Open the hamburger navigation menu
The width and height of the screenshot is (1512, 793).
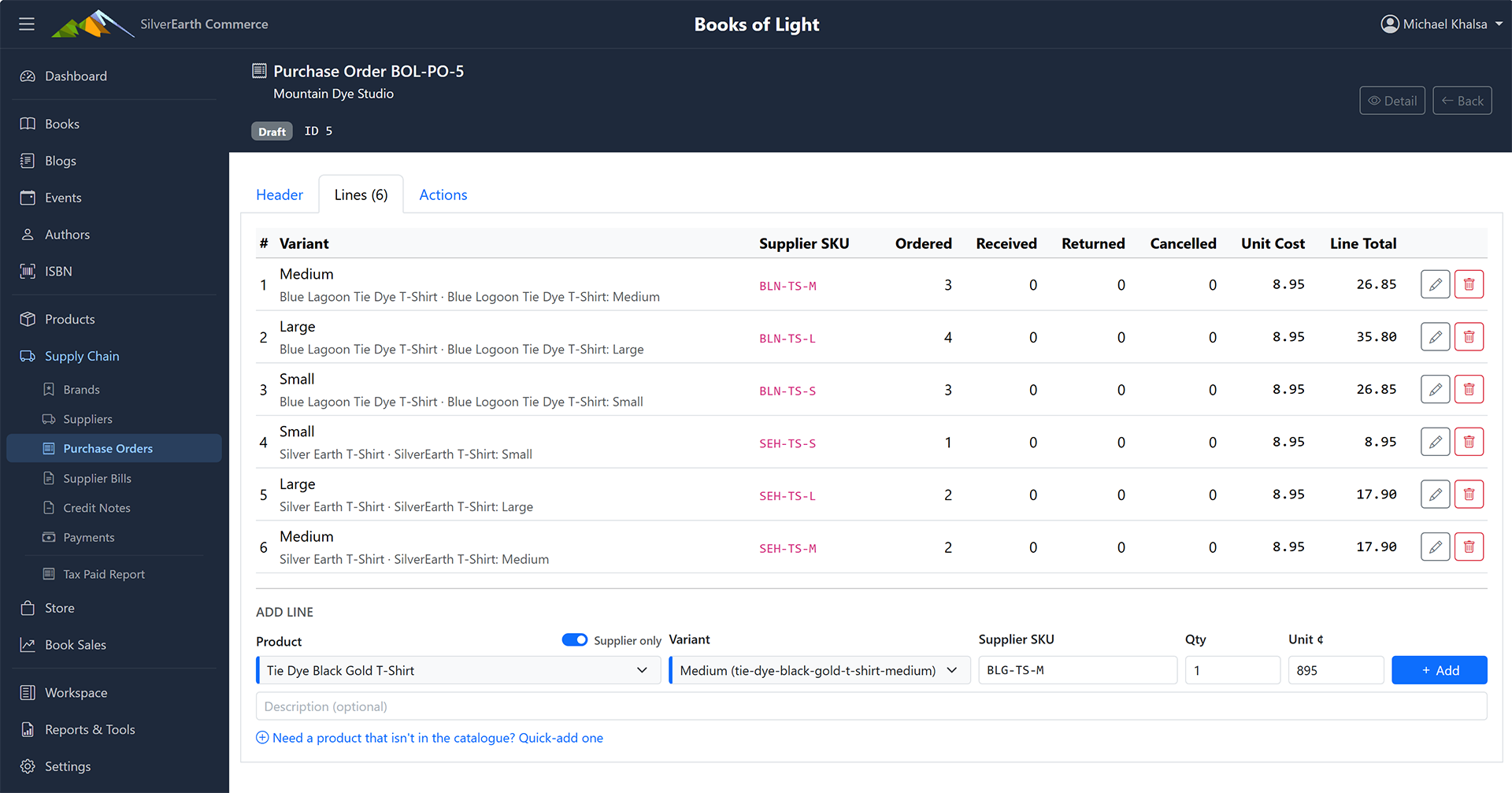click(x=27, y=24)
